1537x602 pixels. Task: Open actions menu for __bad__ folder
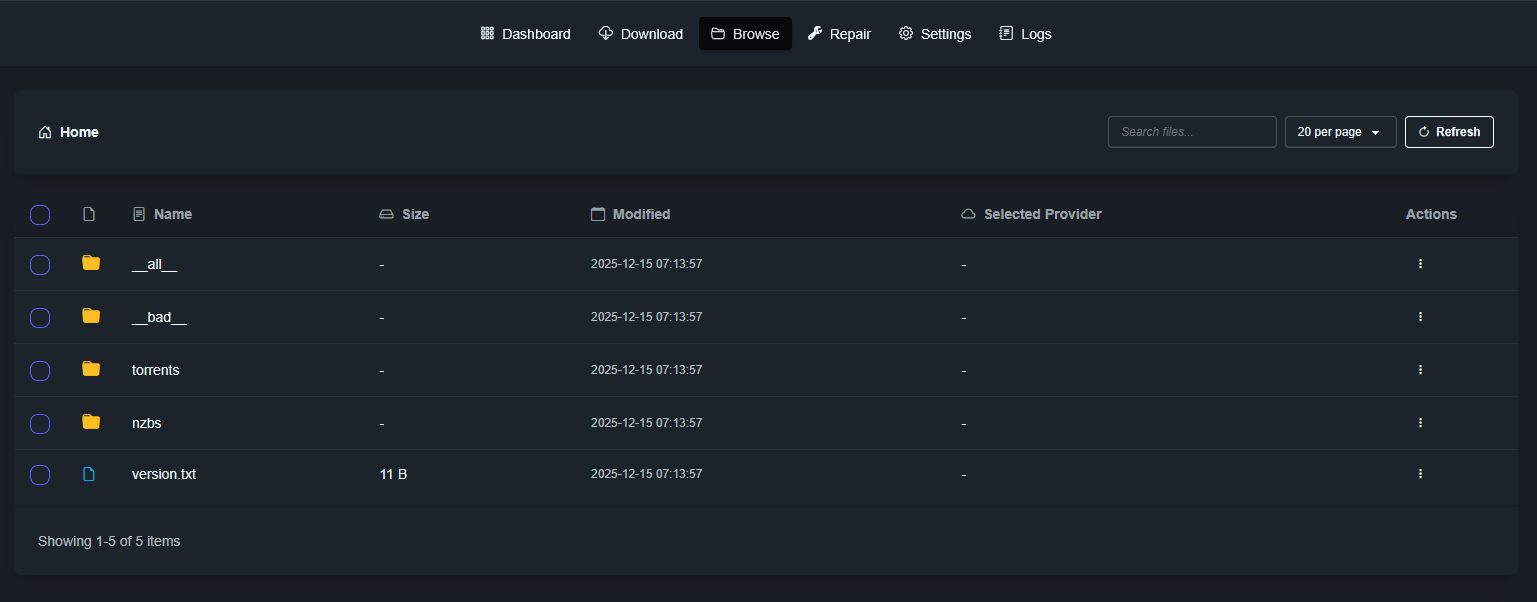[1420, 317]
